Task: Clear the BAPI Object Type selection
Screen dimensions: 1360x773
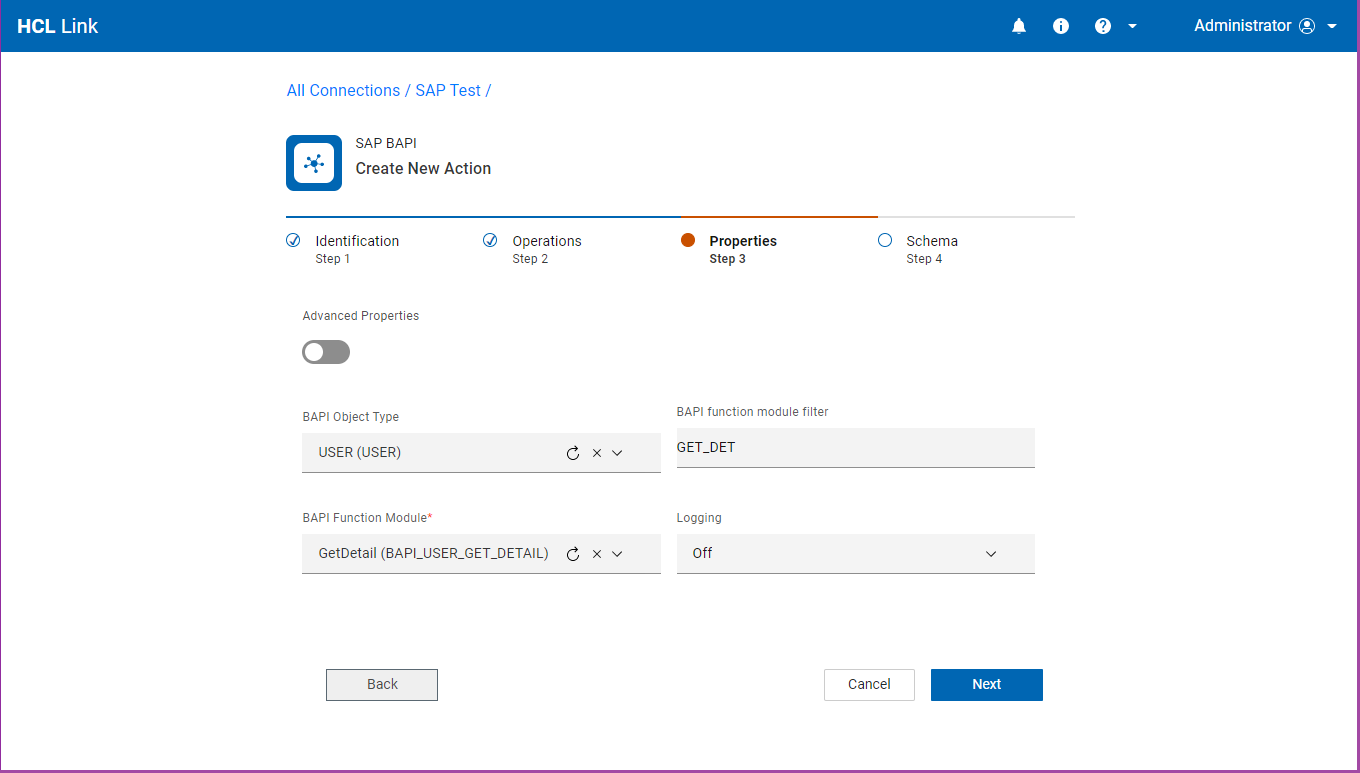Action: pos(597,453)
